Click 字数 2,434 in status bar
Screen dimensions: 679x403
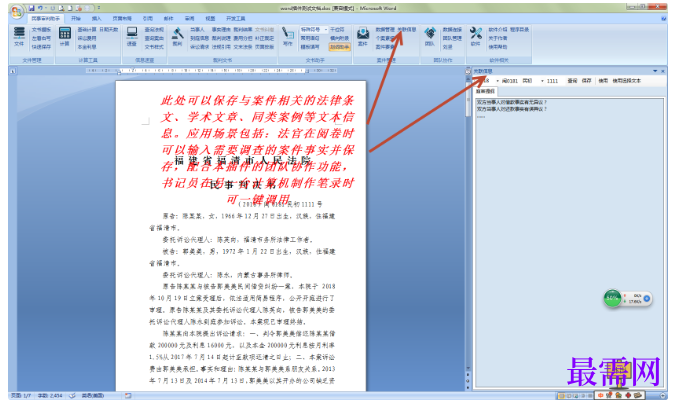[x=50, y=396]
